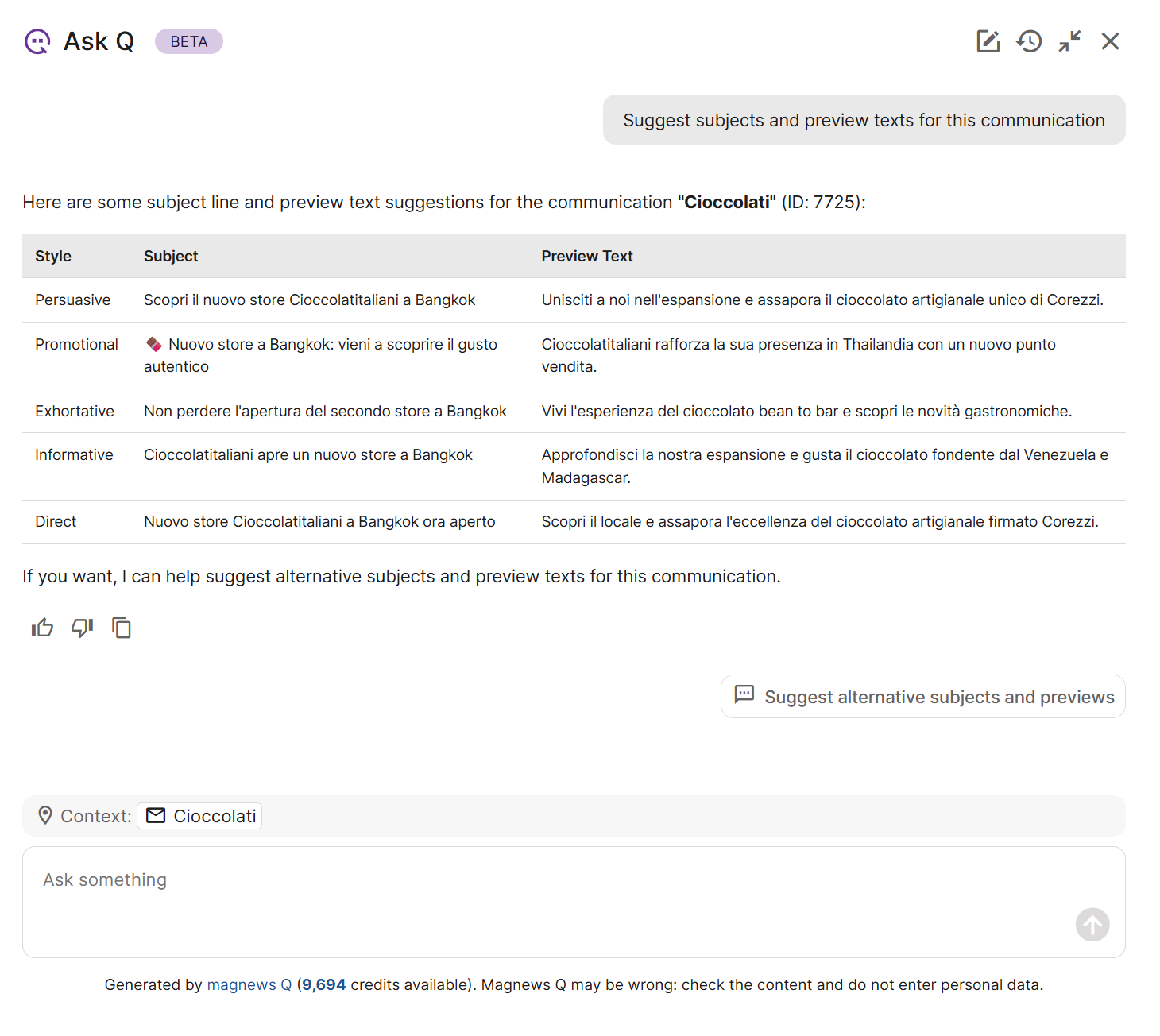1160x1036 pixels.
Task: Copy the response with the copy icon
Action: [x=122, y=628]
